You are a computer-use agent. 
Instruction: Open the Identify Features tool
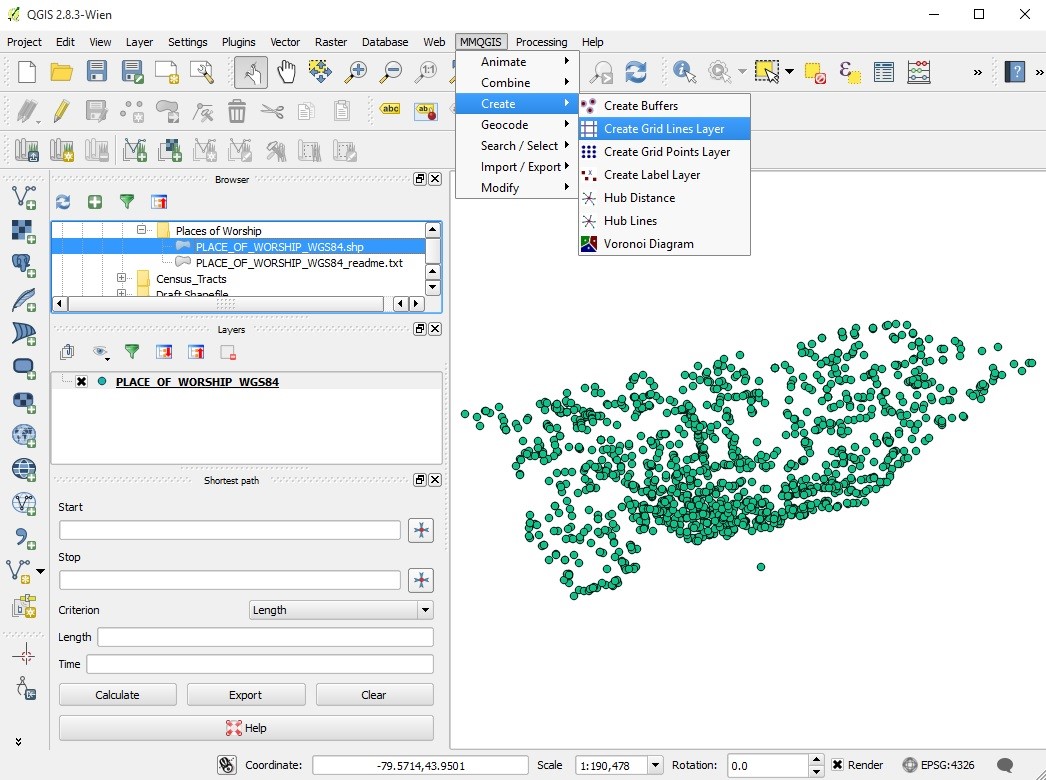(x=684, y=72)
